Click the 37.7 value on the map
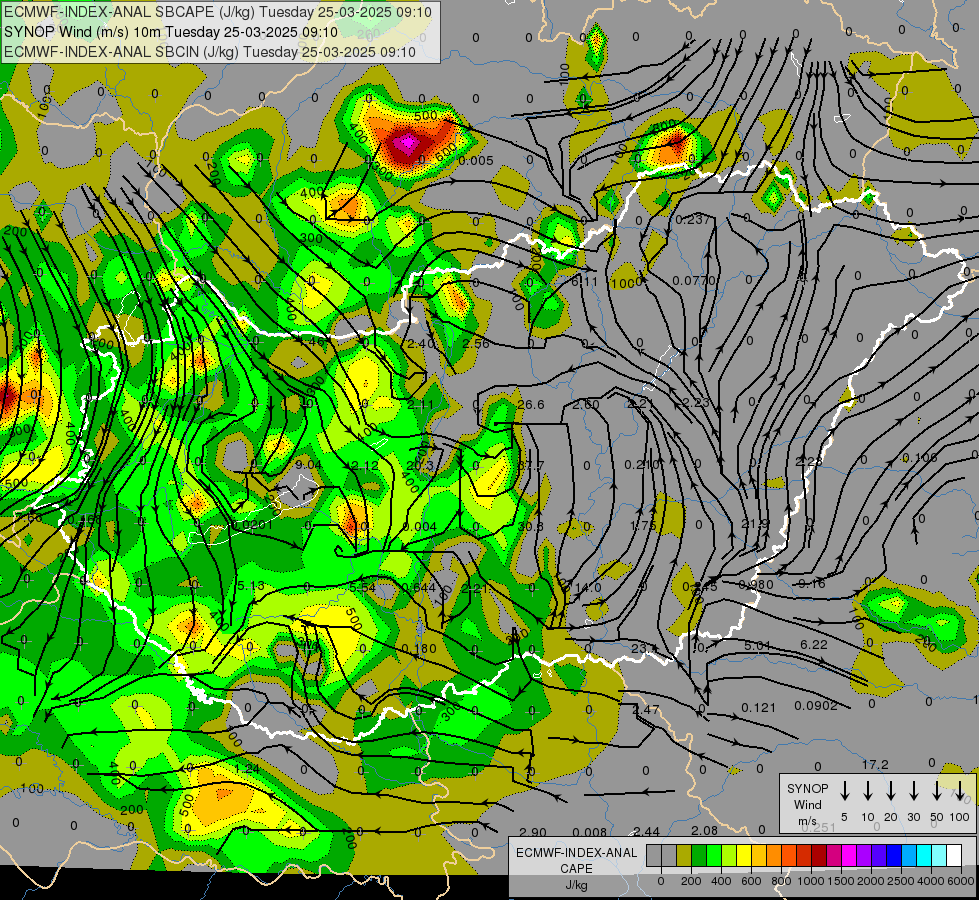Screen dimensions: 979x900 (x=531, y=465)
